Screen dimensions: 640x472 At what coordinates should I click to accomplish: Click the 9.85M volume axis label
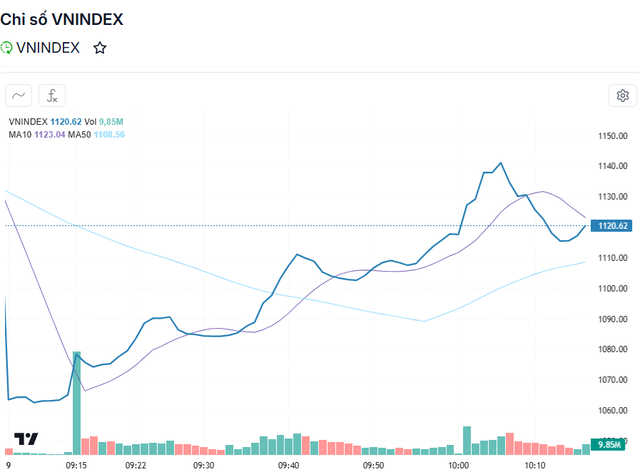tap(610, 444)
